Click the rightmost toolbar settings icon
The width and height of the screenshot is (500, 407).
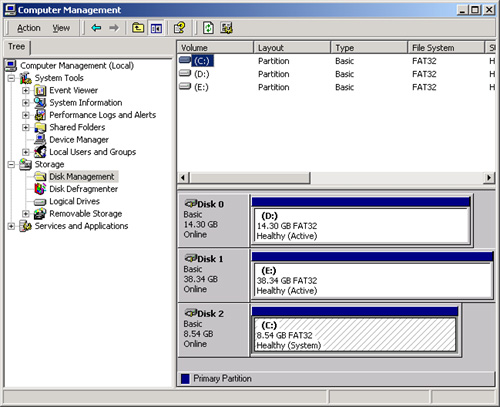click(x=226, y=28)
